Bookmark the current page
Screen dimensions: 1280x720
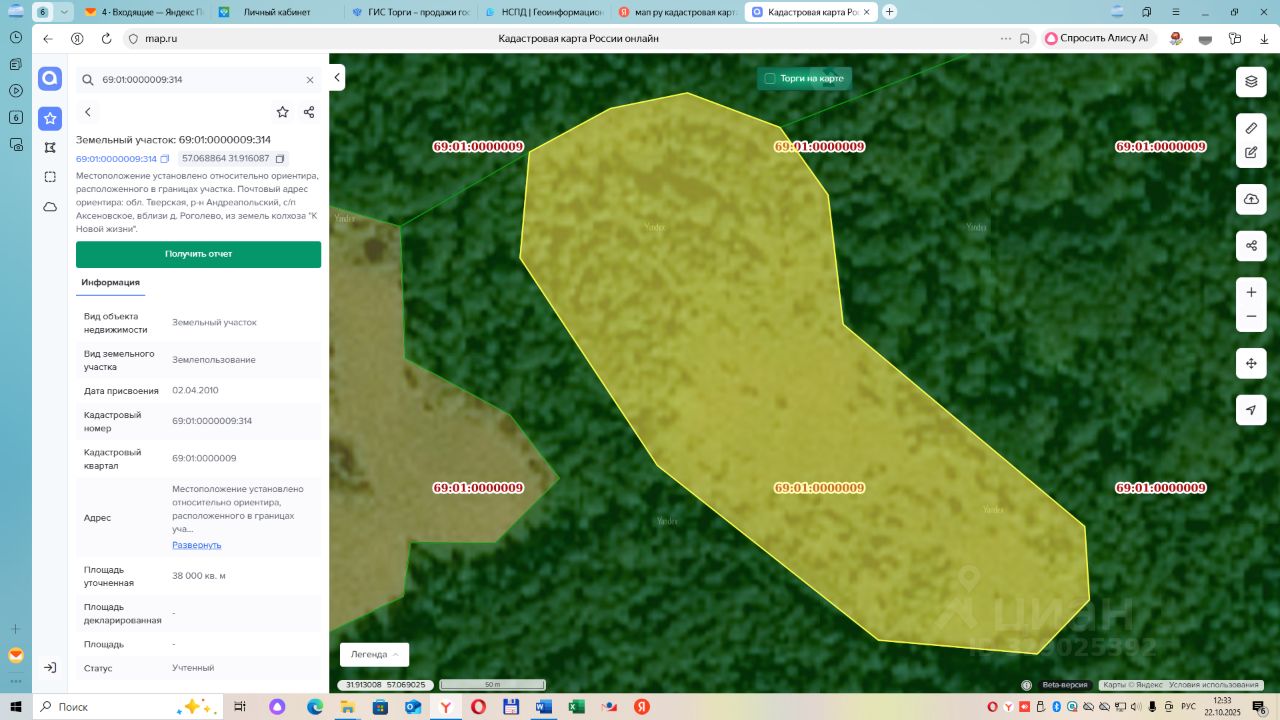tap(1025, 38)
